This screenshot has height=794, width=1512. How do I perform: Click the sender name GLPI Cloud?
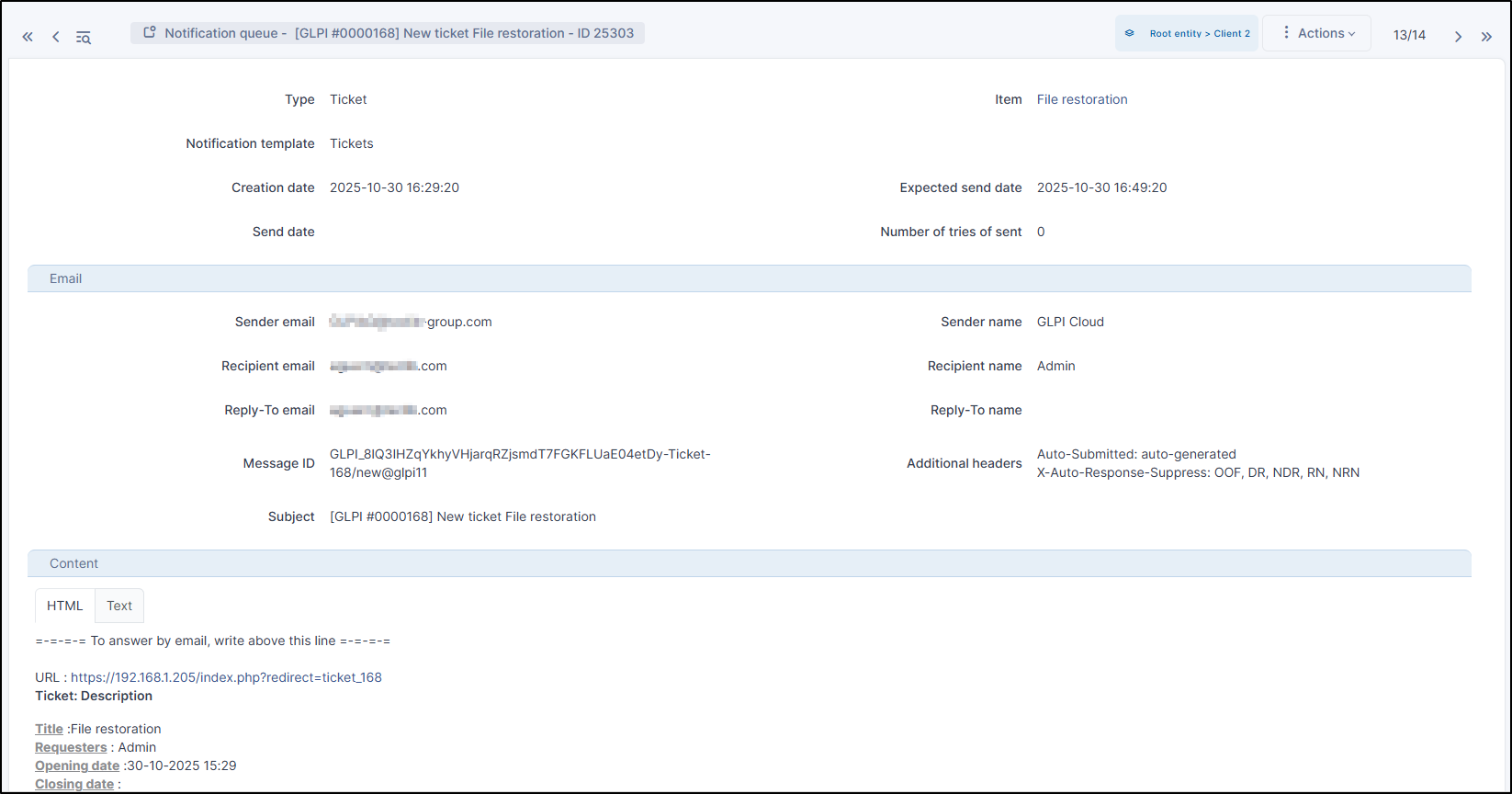tap(1070, 322)
